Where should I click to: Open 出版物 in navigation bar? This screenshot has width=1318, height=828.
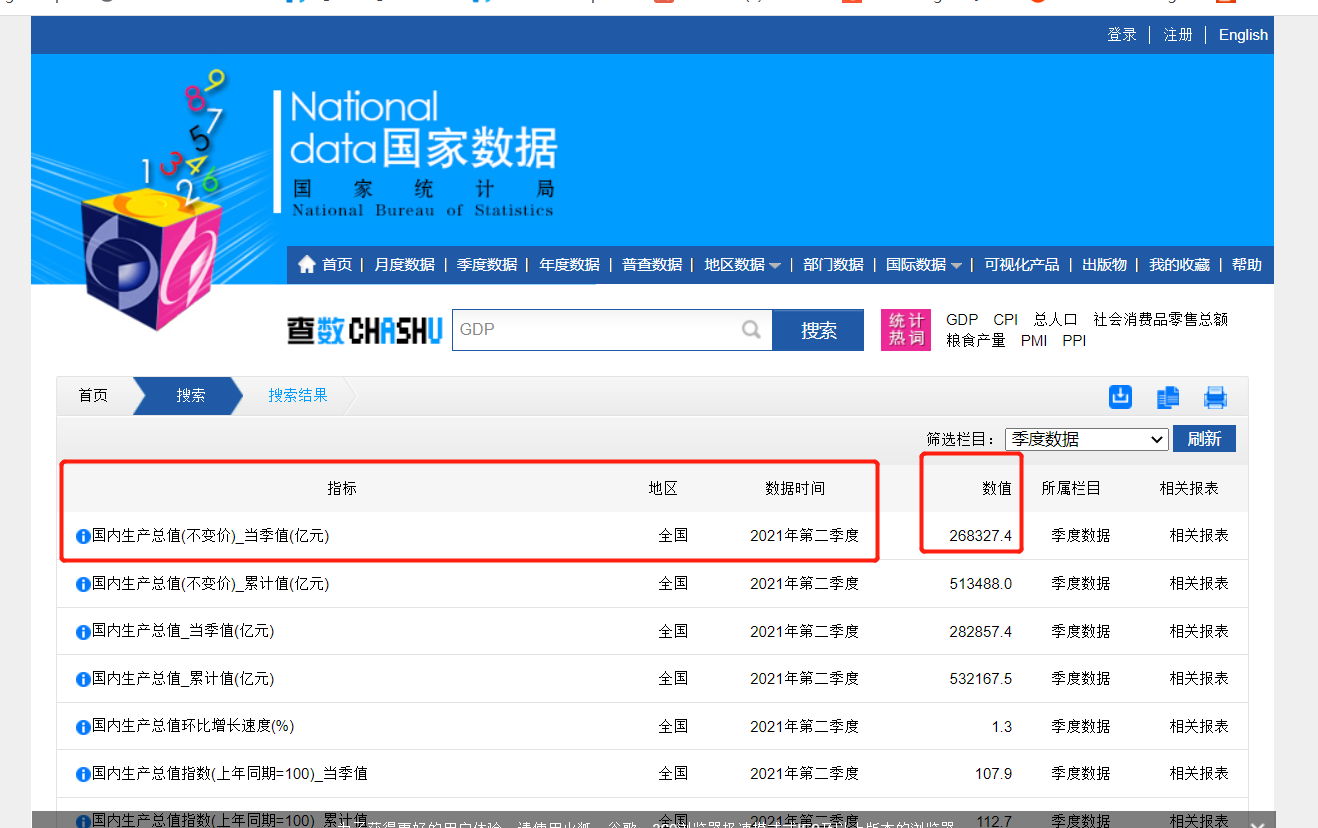[1104, 265]
